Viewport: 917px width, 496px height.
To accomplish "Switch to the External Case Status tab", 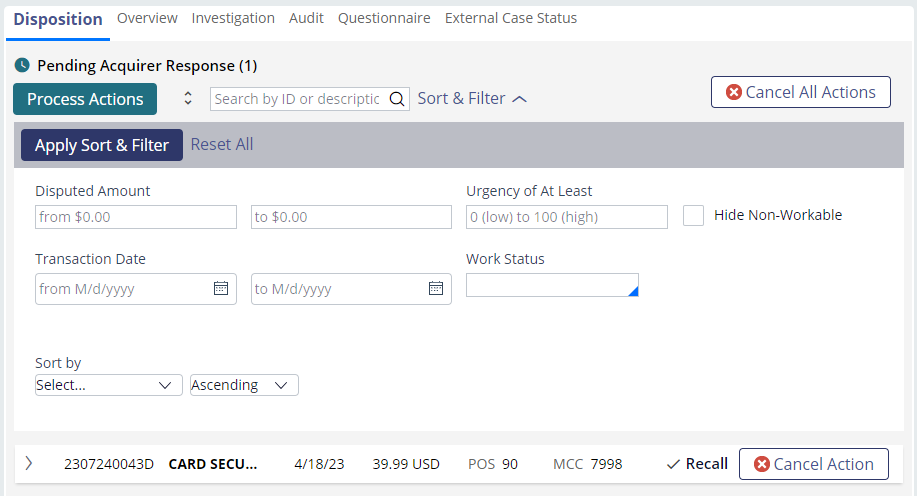I will (511, 18).
